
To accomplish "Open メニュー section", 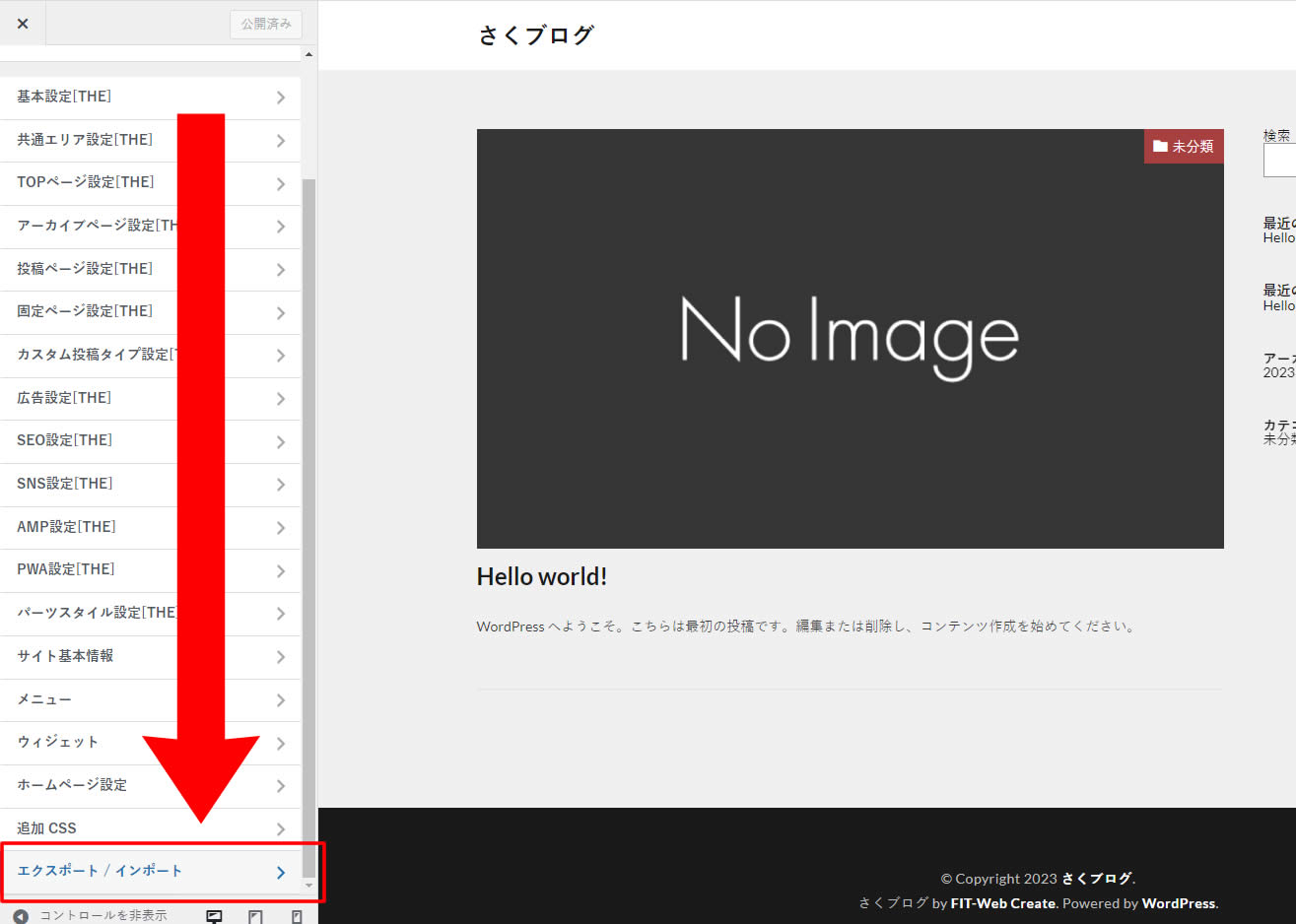I will (x=150, y=699).
